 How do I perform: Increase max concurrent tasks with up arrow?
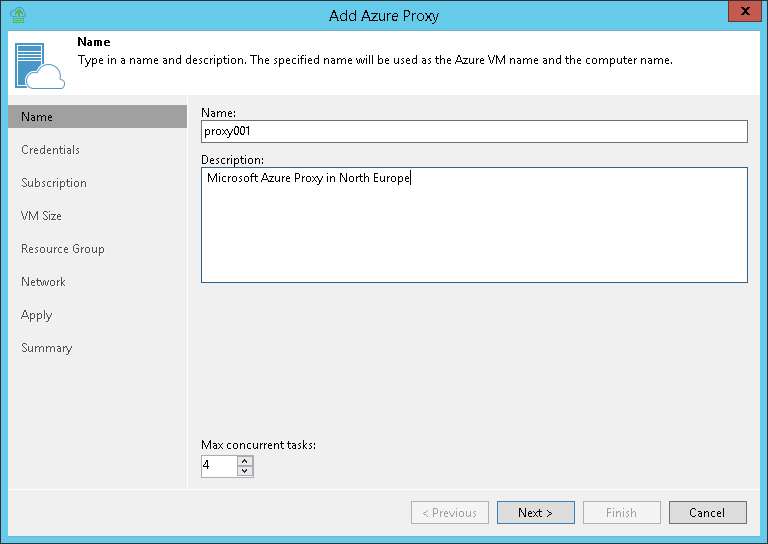(x=245, y=461)
